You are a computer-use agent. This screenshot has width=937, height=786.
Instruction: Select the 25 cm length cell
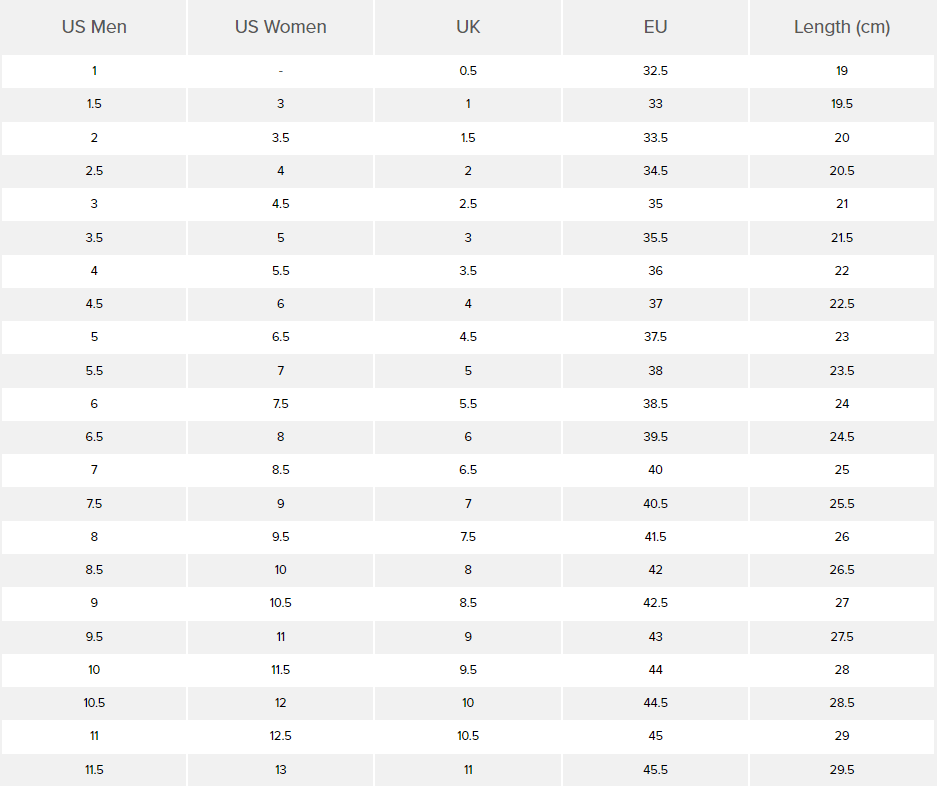tap(842, 470)
